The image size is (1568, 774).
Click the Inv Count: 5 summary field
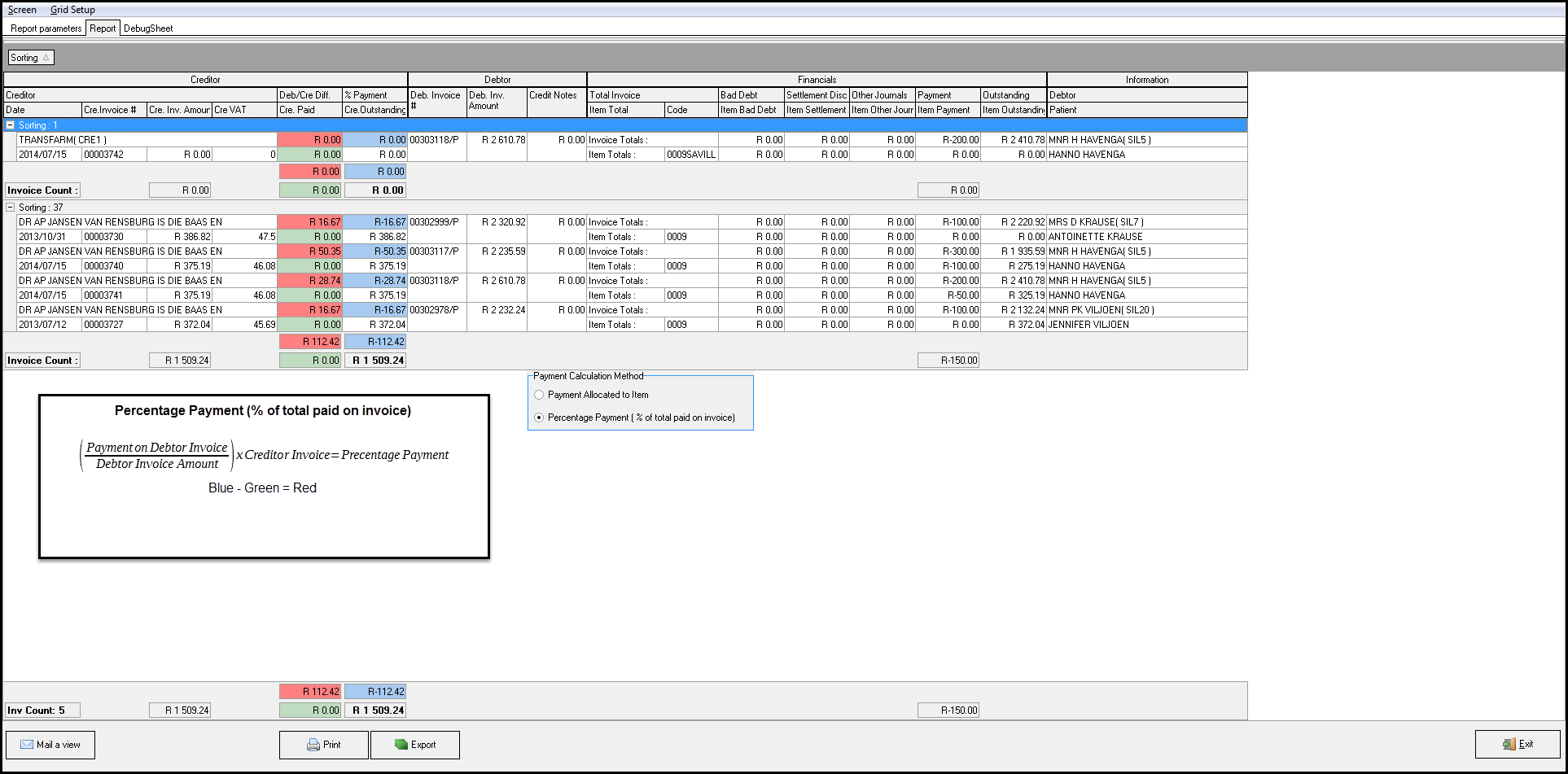pos(42,711)
